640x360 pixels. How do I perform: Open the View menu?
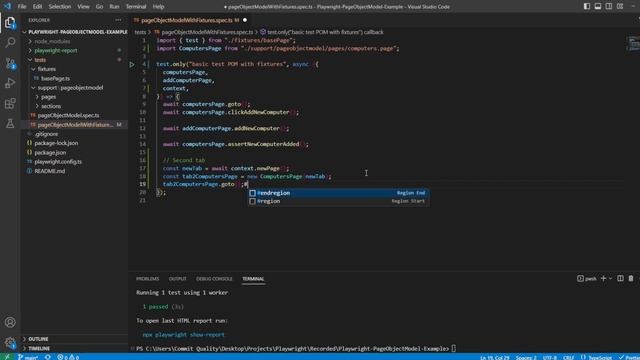coord(83,7)
